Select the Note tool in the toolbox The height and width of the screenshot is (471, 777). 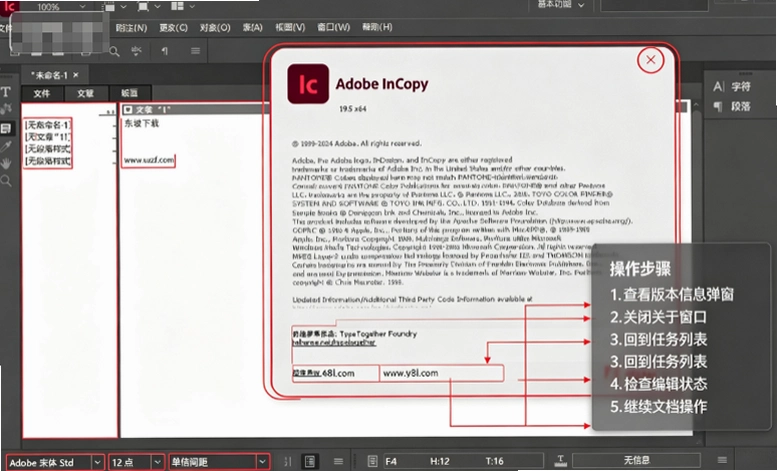6,128
